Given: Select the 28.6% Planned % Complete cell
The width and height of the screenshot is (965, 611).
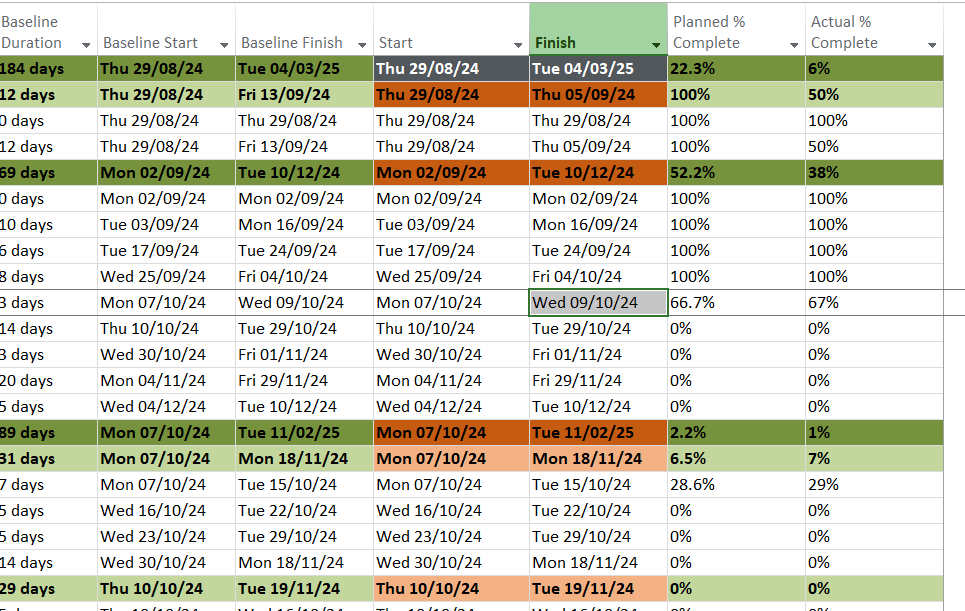Looking at the screenshot, I should coord(736,485).
